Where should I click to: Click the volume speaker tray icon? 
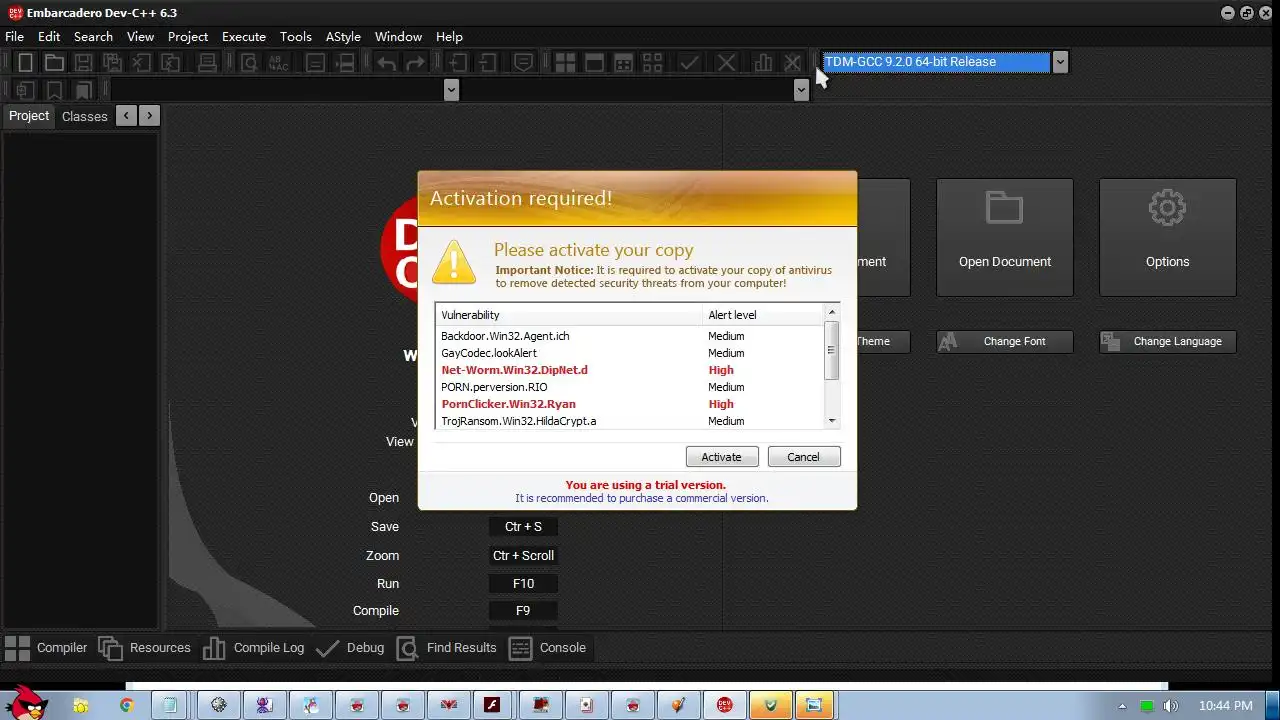(x=1171, y=706)
